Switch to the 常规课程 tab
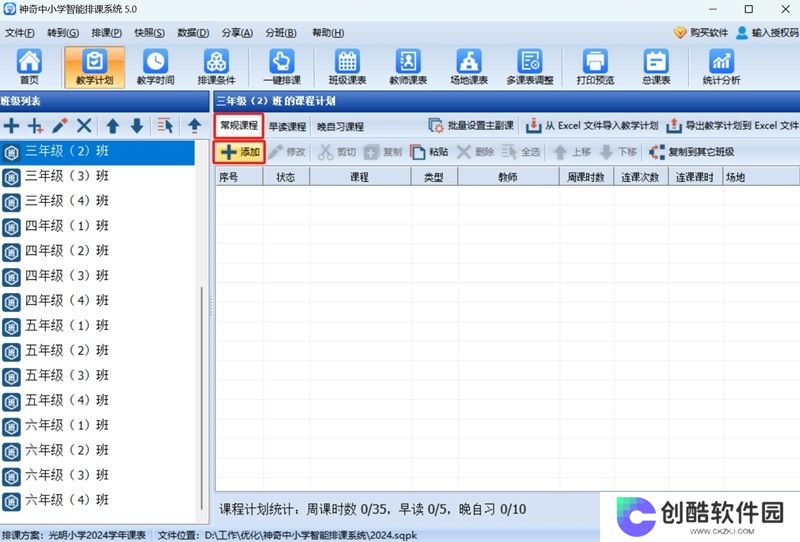This screenshot has height=542, width=800. pos(239,126)
